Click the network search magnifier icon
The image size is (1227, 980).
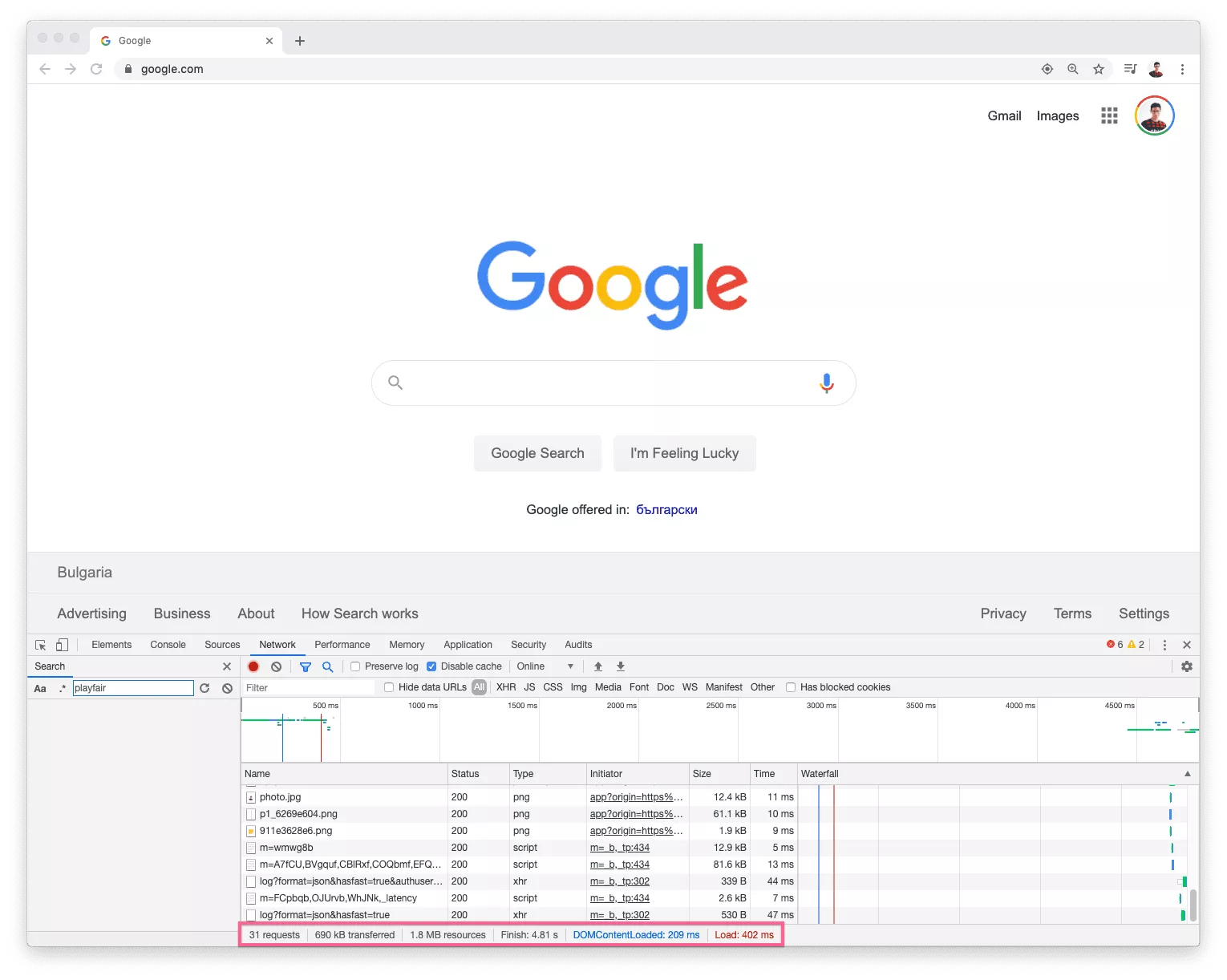click(328, 666)
